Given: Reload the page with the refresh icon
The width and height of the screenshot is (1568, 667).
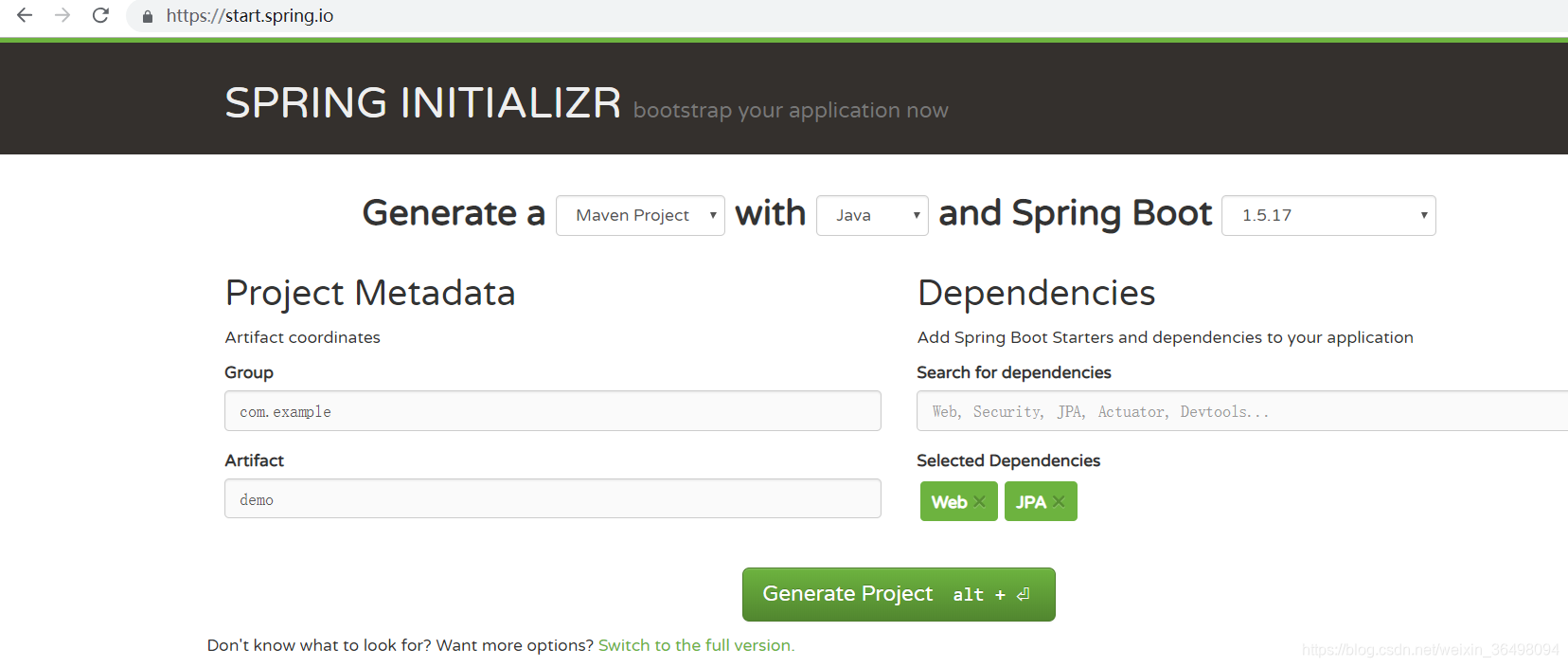Looking at the screenshot, I should click(x=100, y=15).
